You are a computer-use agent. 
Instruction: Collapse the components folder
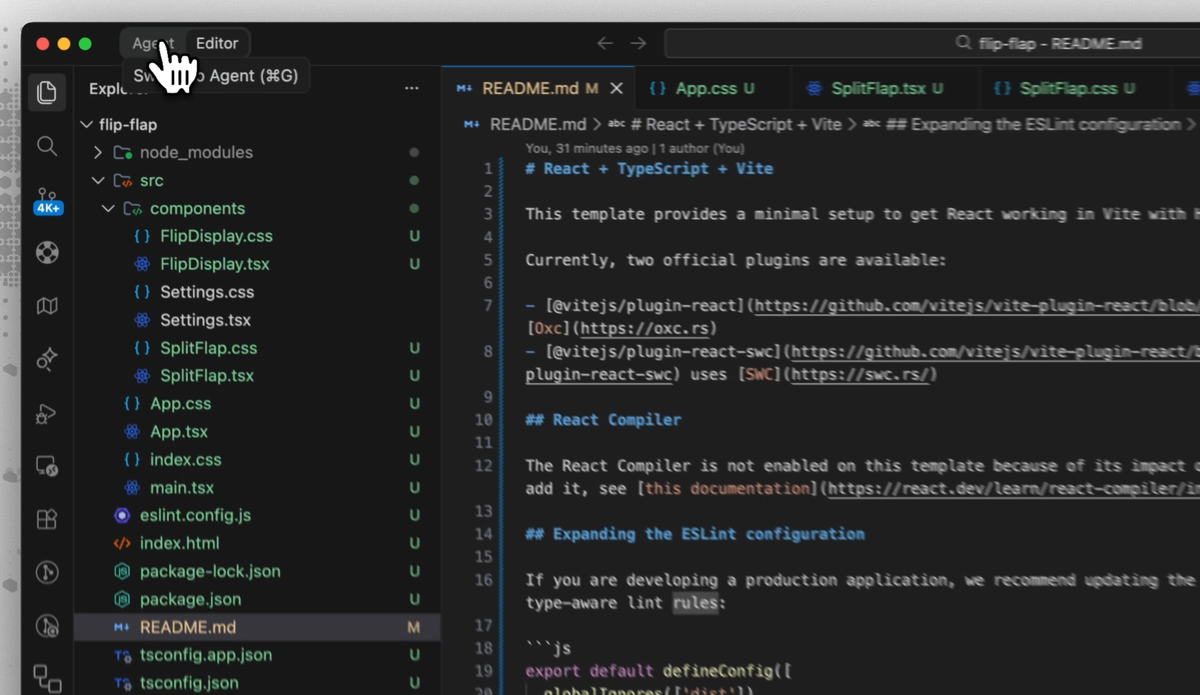[x=108, y=209]
